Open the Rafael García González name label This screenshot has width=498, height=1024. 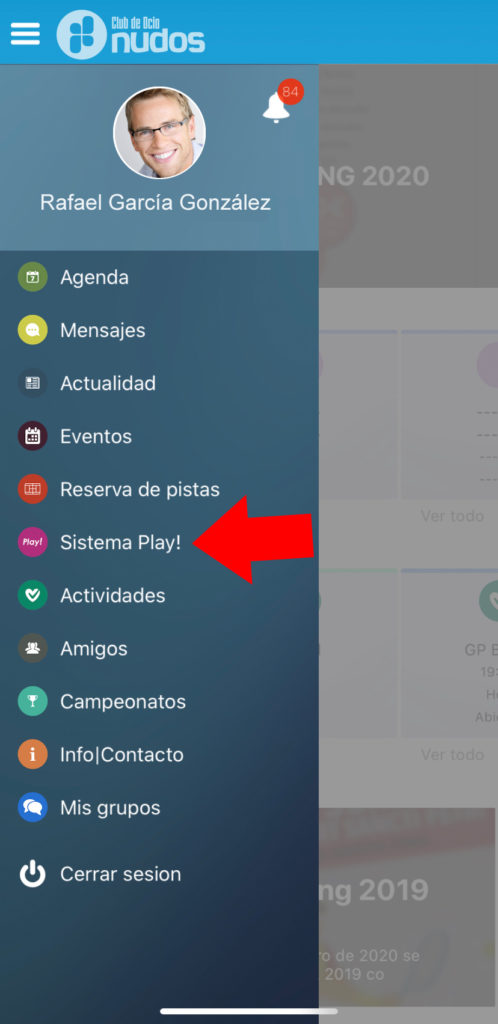(155, 202)
